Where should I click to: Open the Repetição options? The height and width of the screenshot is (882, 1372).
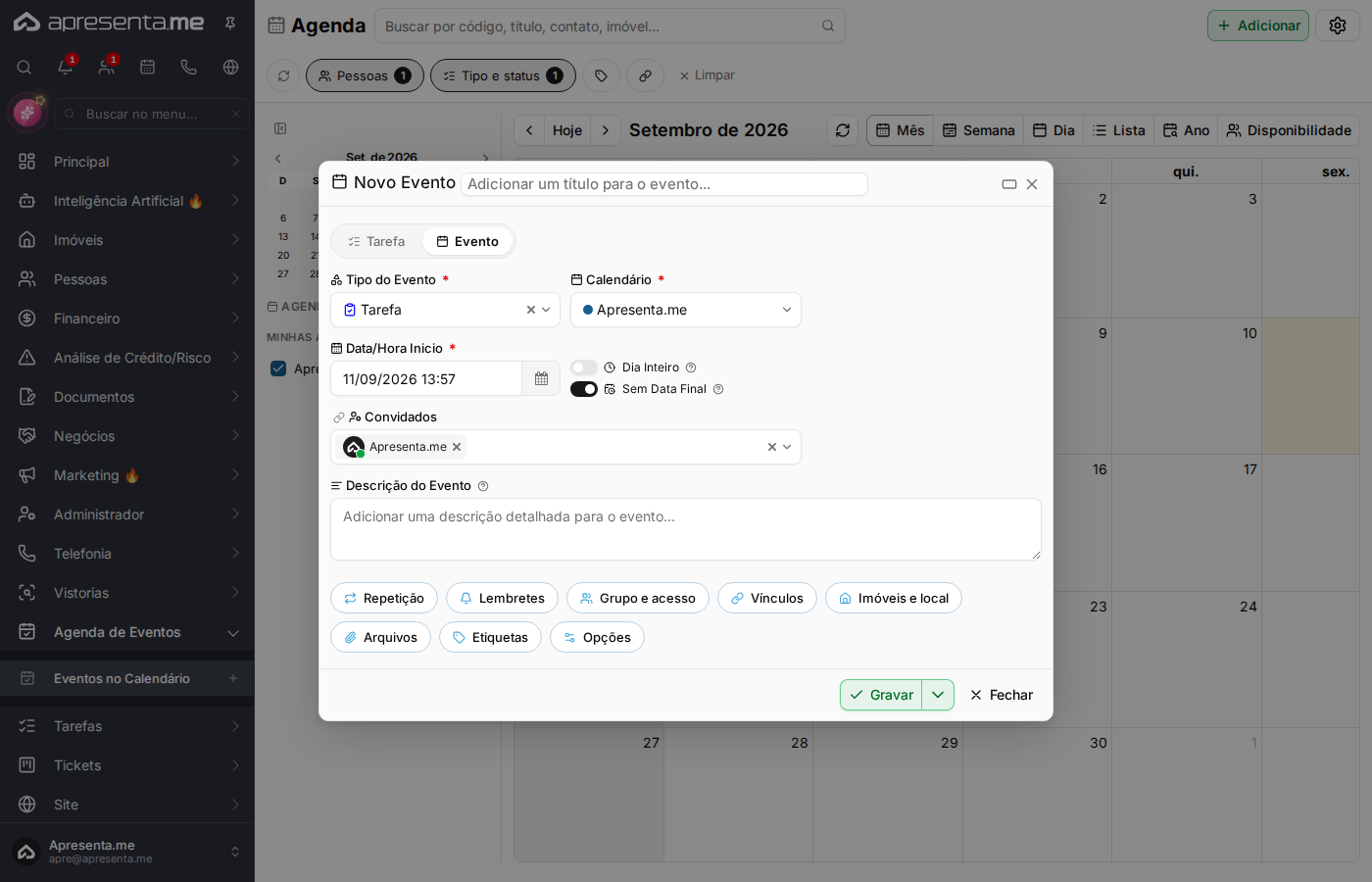click(384, 598)
